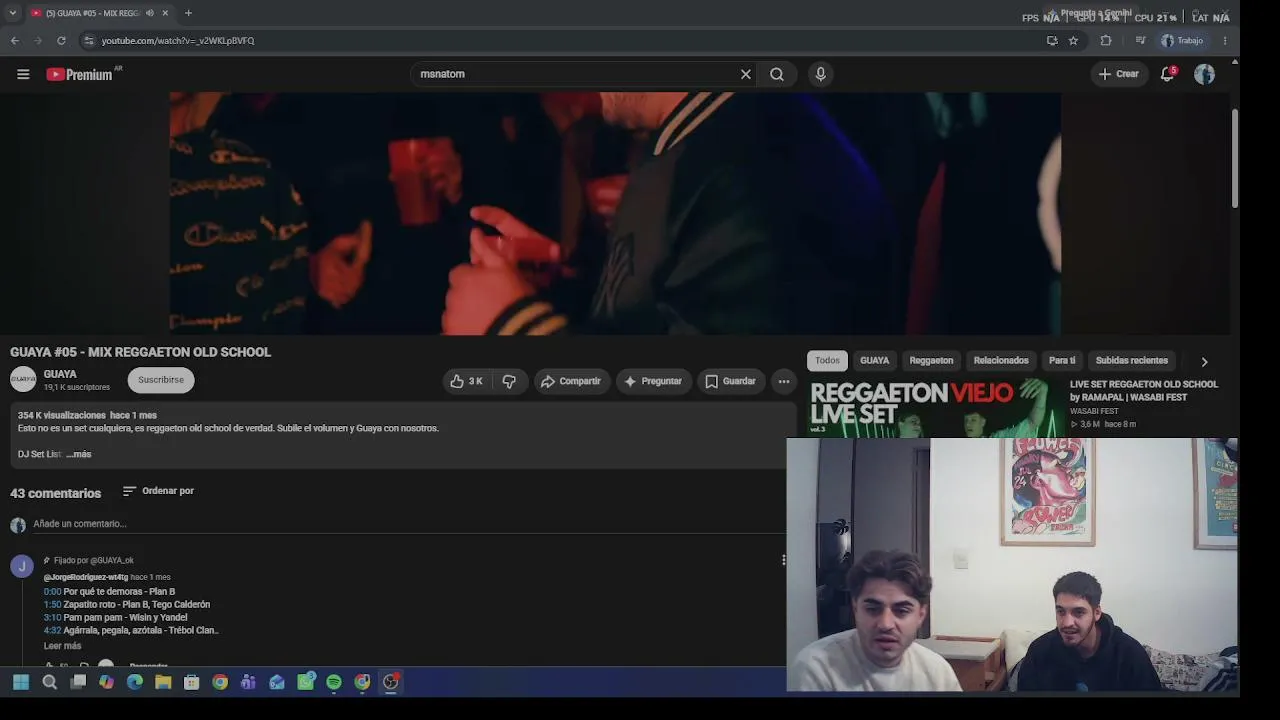
Task: Open Microsoft Teams from the taskbar
Action: pyautogui.click(x=248, y=682)
